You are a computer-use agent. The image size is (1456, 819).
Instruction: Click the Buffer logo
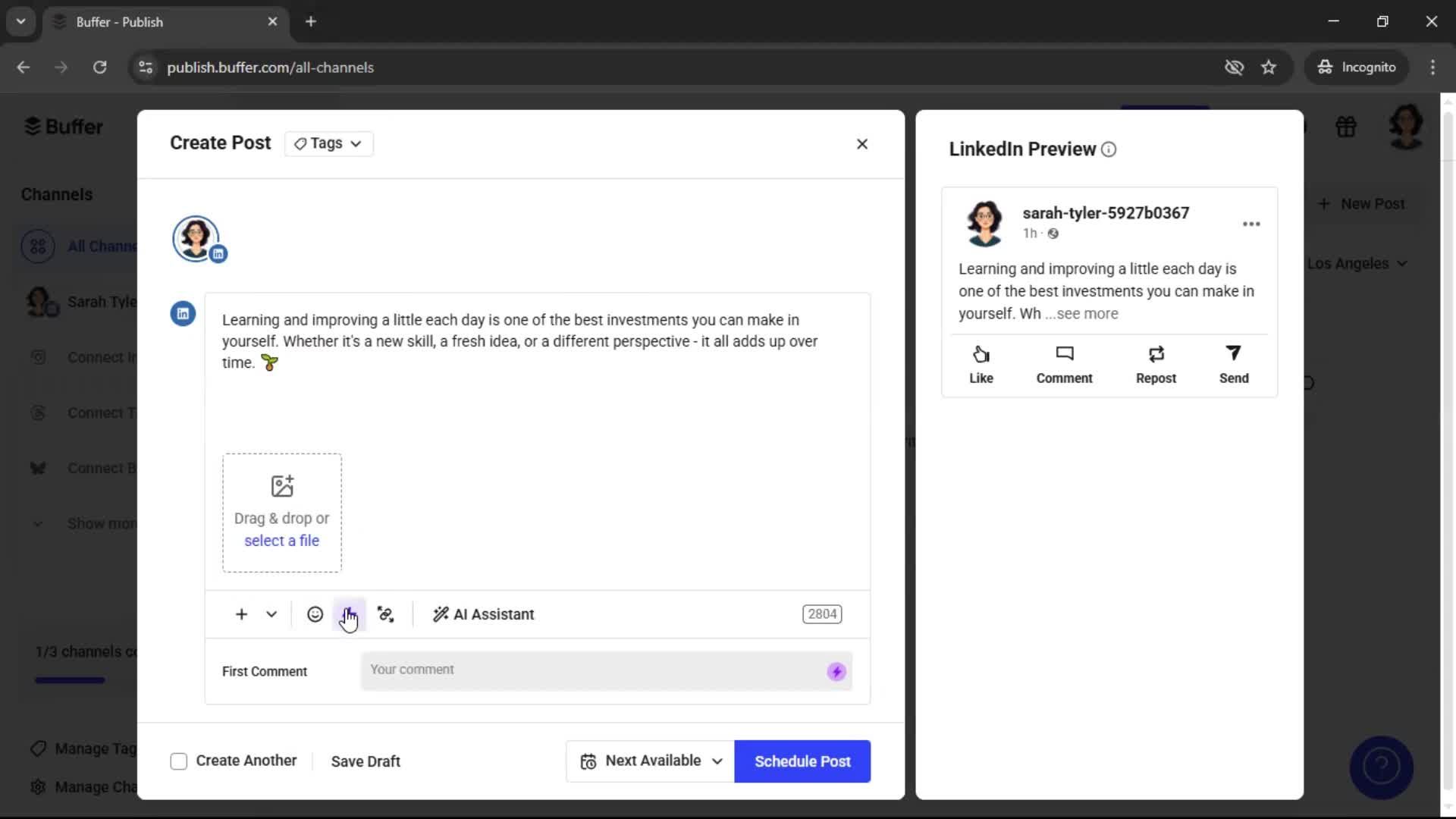pos(64,127)
